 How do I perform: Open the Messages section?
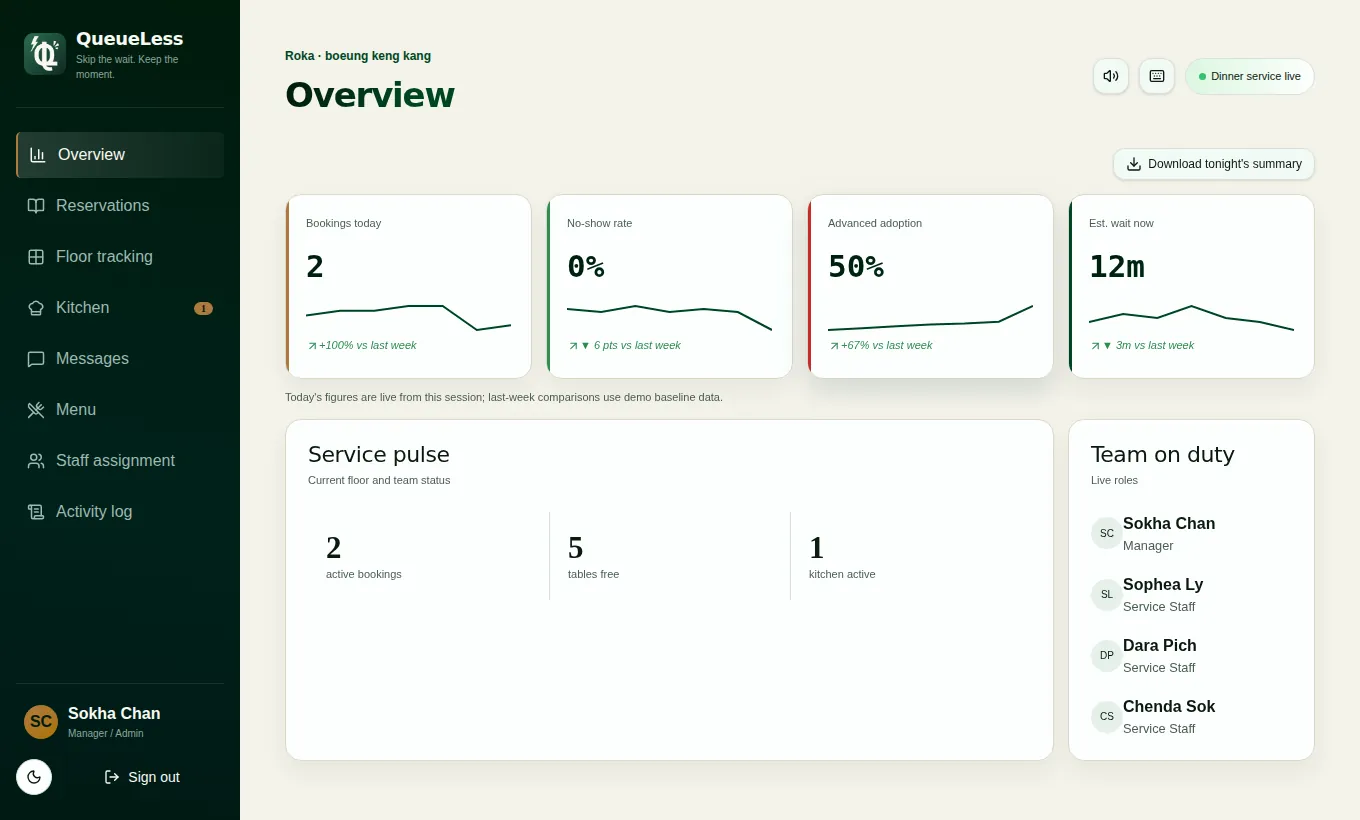pyautogui.click(x=120, y=359)
